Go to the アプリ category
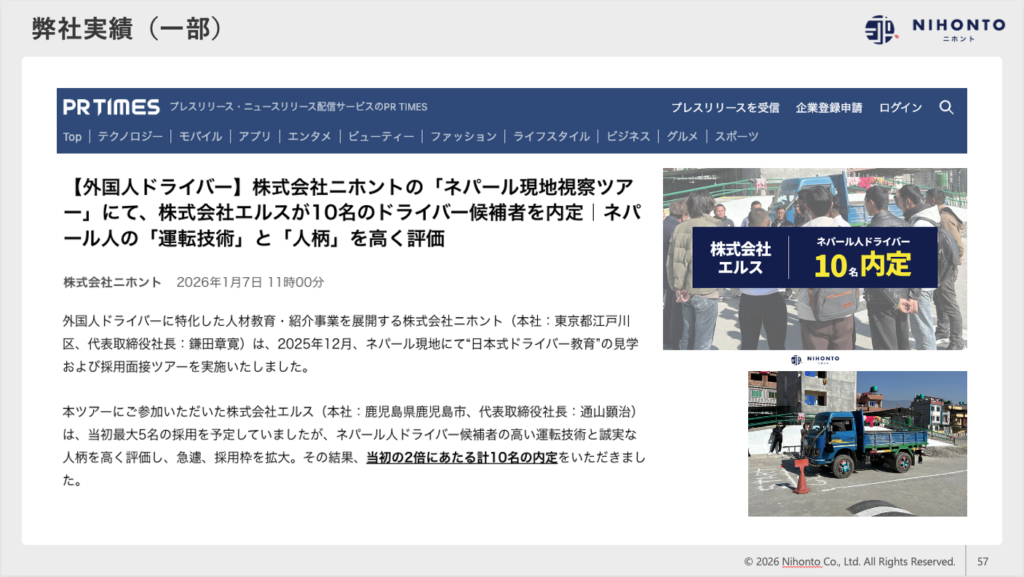 click(x=254, y=137)
